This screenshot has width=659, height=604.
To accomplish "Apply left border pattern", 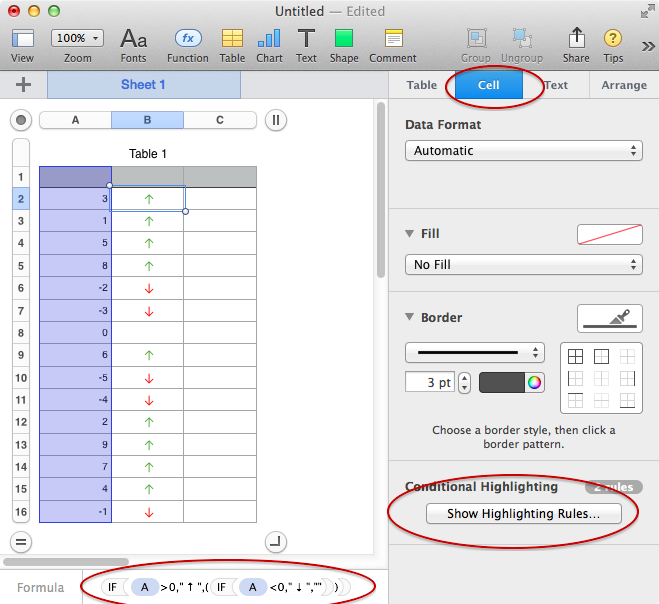I will [575, 378].
